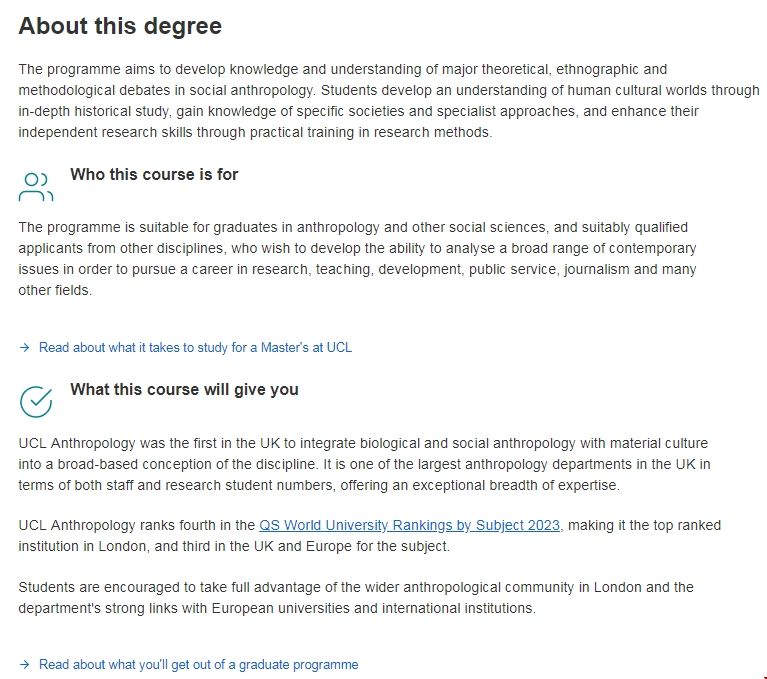767x679 pixels.
Task: Click the 'Who this course is for' heading
Action: click(154, 175)
